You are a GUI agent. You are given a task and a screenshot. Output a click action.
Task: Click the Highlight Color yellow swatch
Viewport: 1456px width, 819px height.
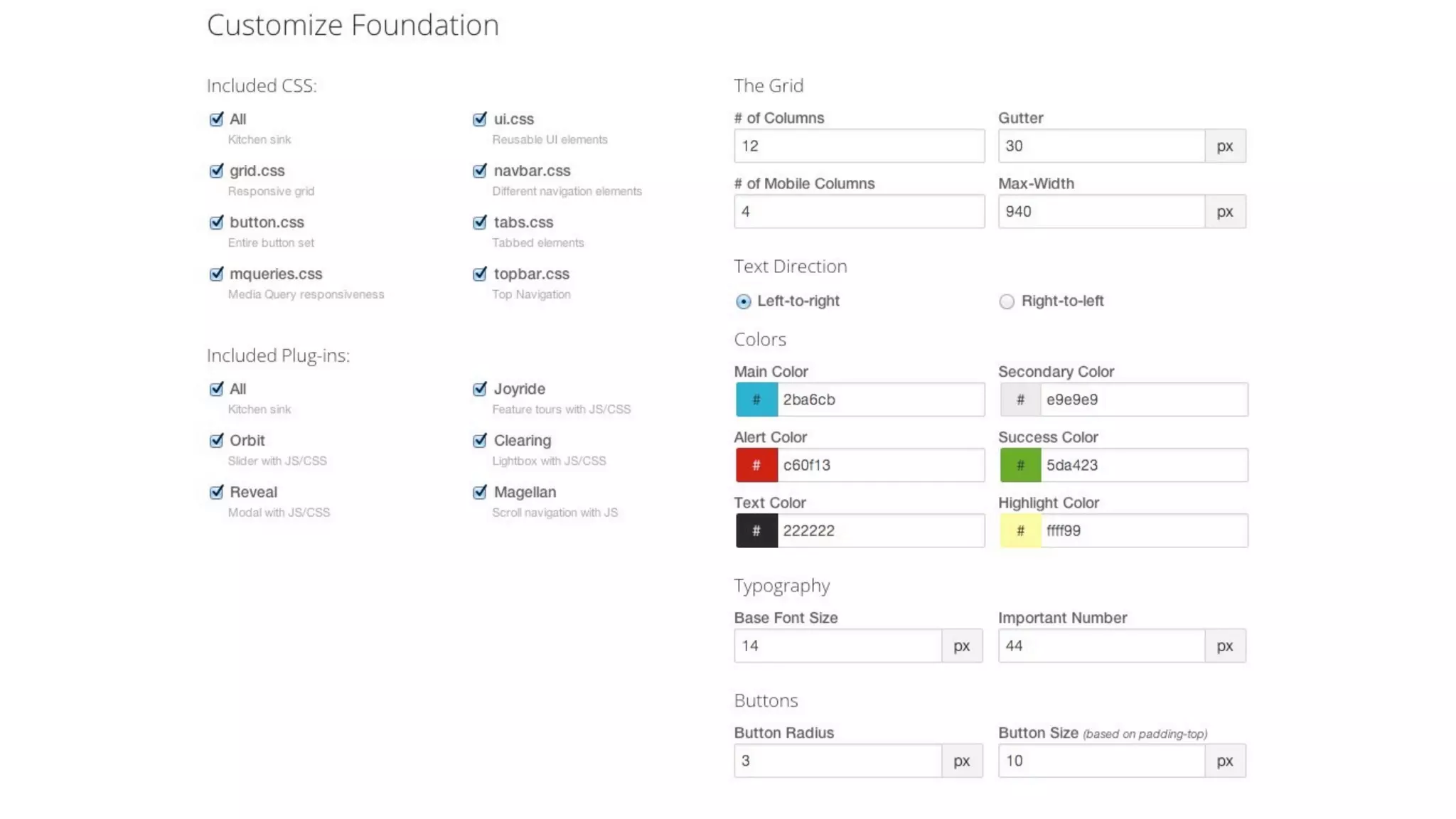[x=1019, y=530]
